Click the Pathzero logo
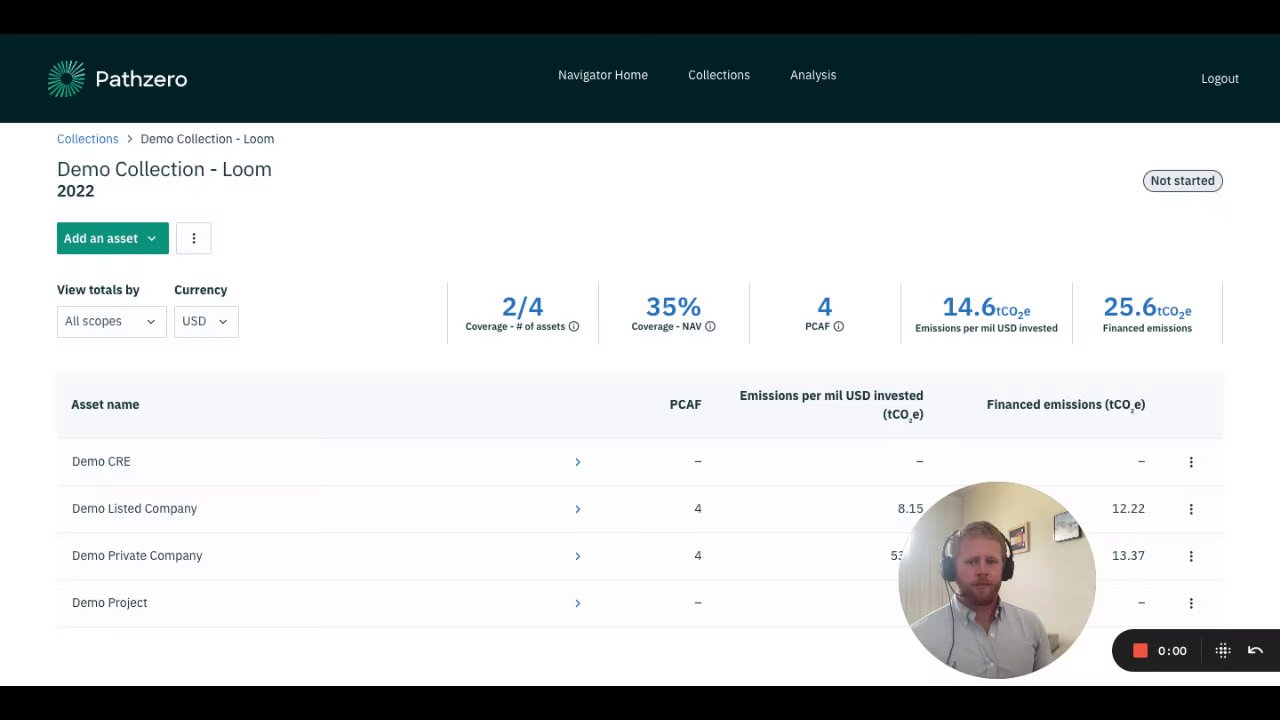Image resolution: width=1280 pixels, height=720 pixels. pyautogui.click(x=117, y=79)
